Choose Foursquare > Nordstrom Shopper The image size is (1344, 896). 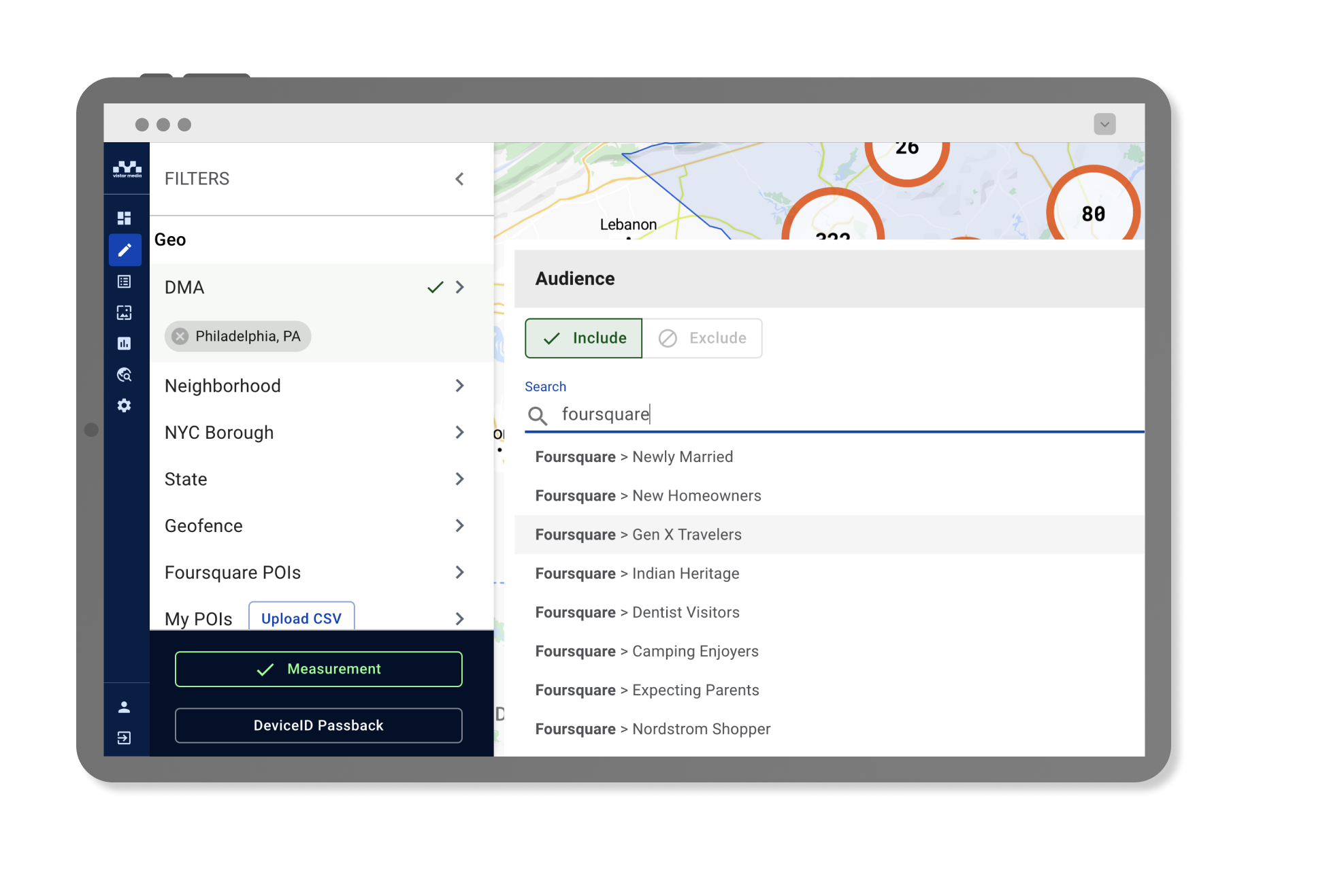[830, 729]
